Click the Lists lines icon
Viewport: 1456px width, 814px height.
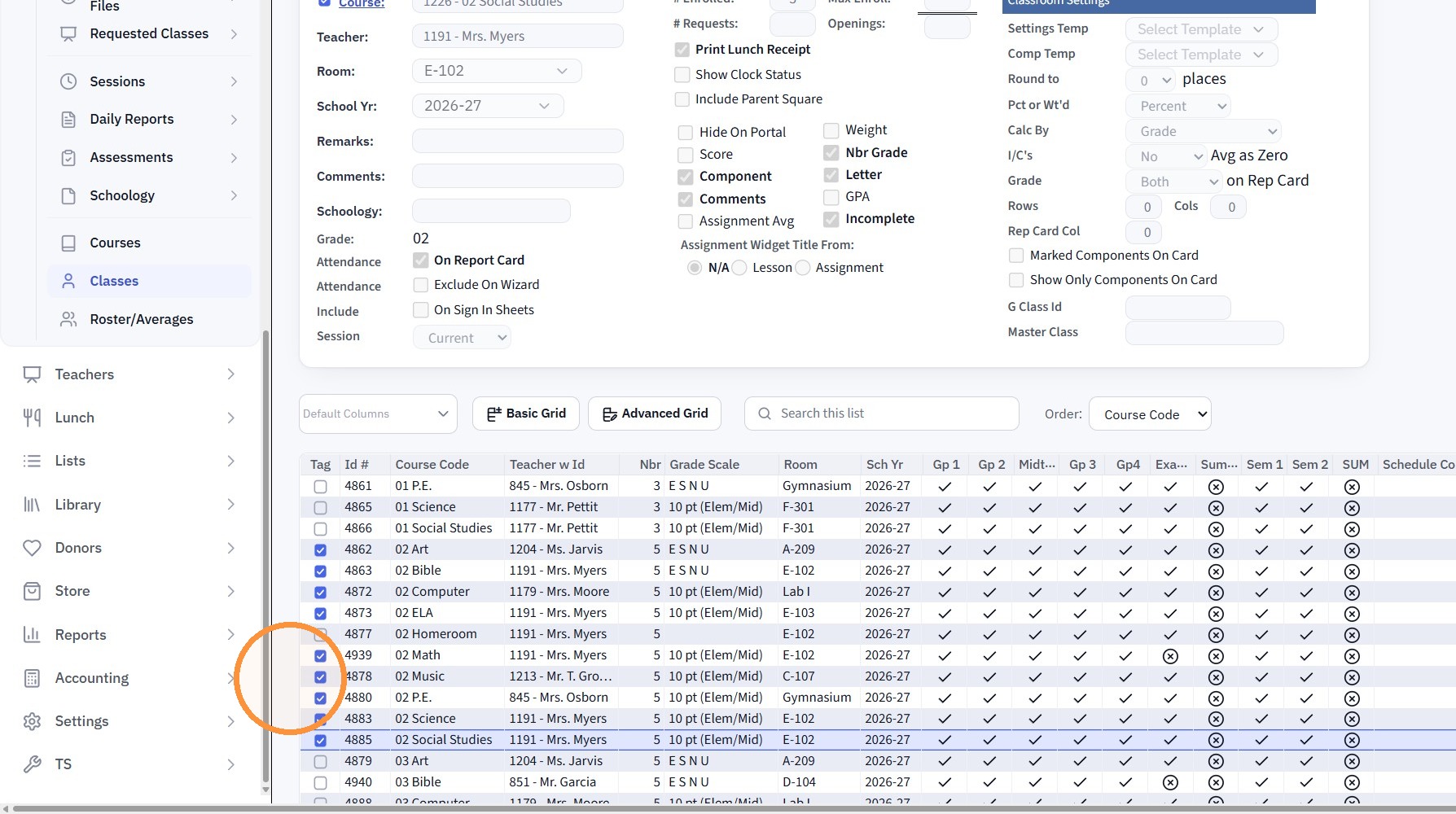(x=32, y=461)
